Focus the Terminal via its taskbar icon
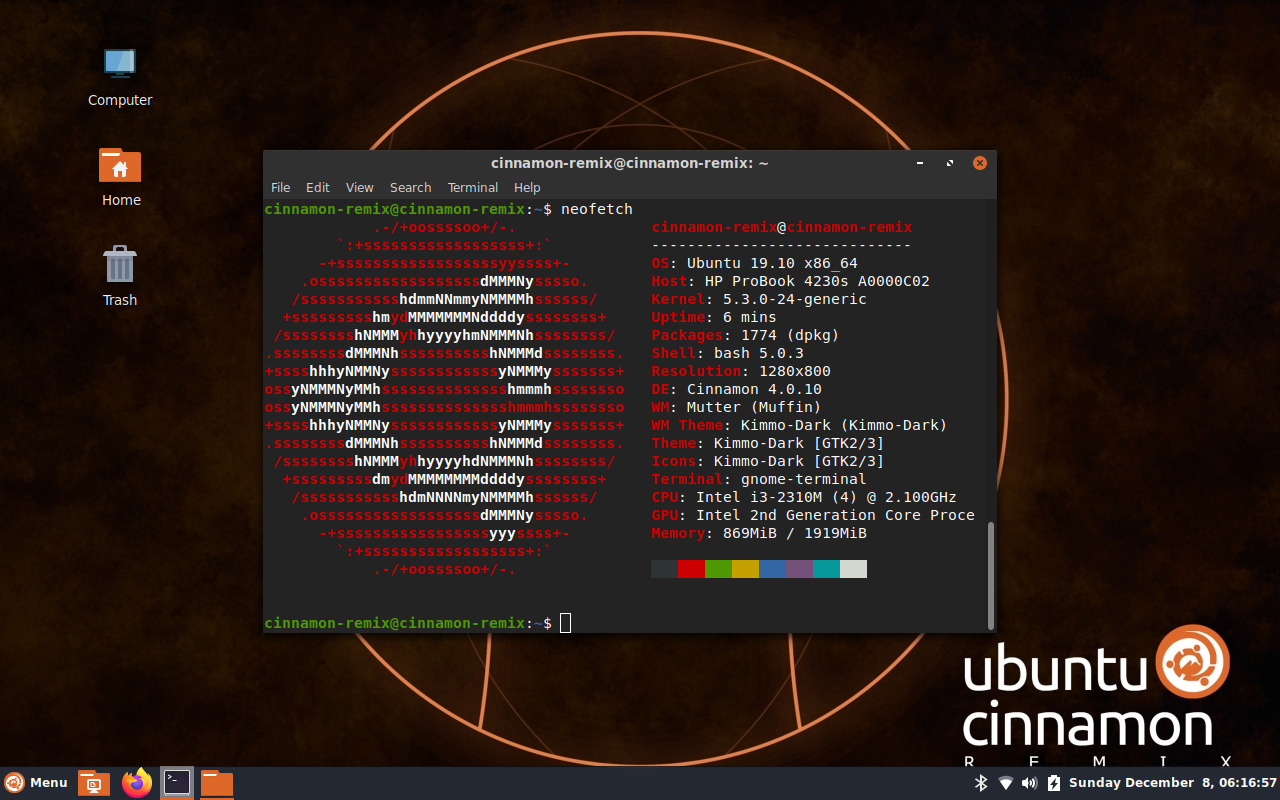 [177, 783]
